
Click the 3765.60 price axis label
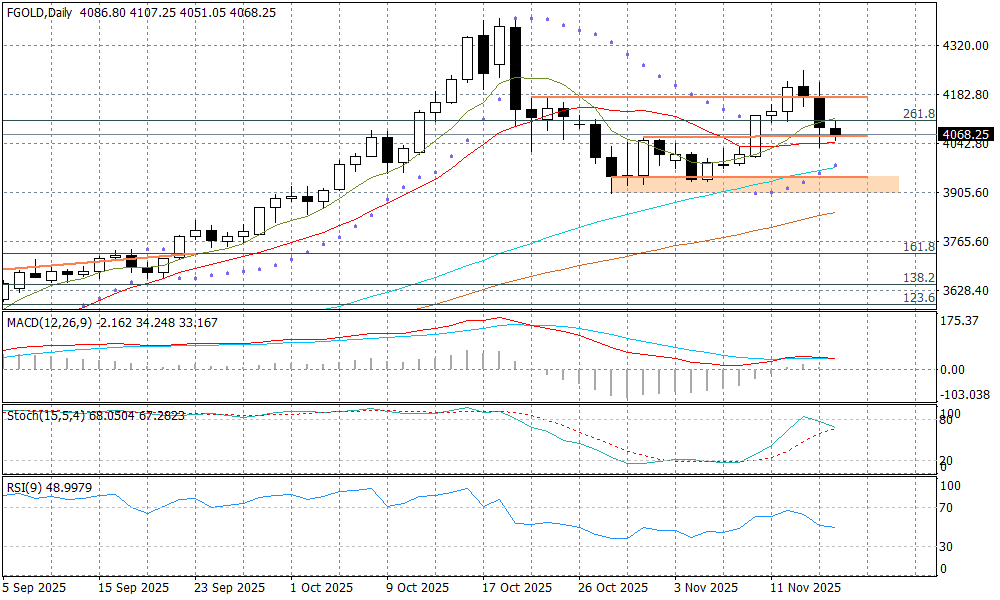click(965, 242)
